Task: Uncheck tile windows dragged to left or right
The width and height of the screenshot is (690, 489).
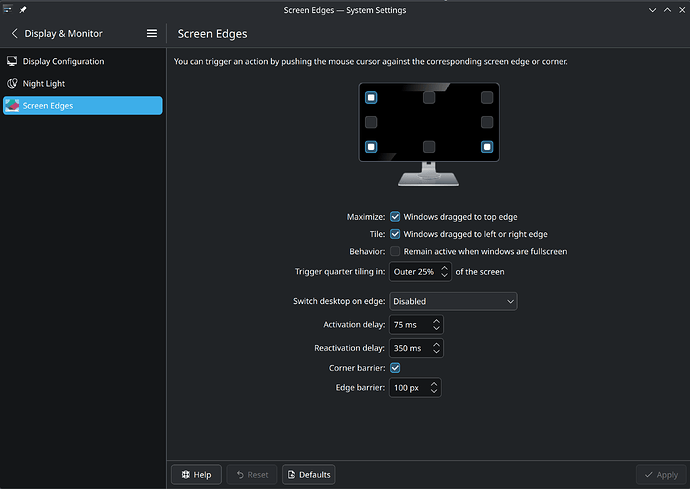Action: click(x=395, y=234)
